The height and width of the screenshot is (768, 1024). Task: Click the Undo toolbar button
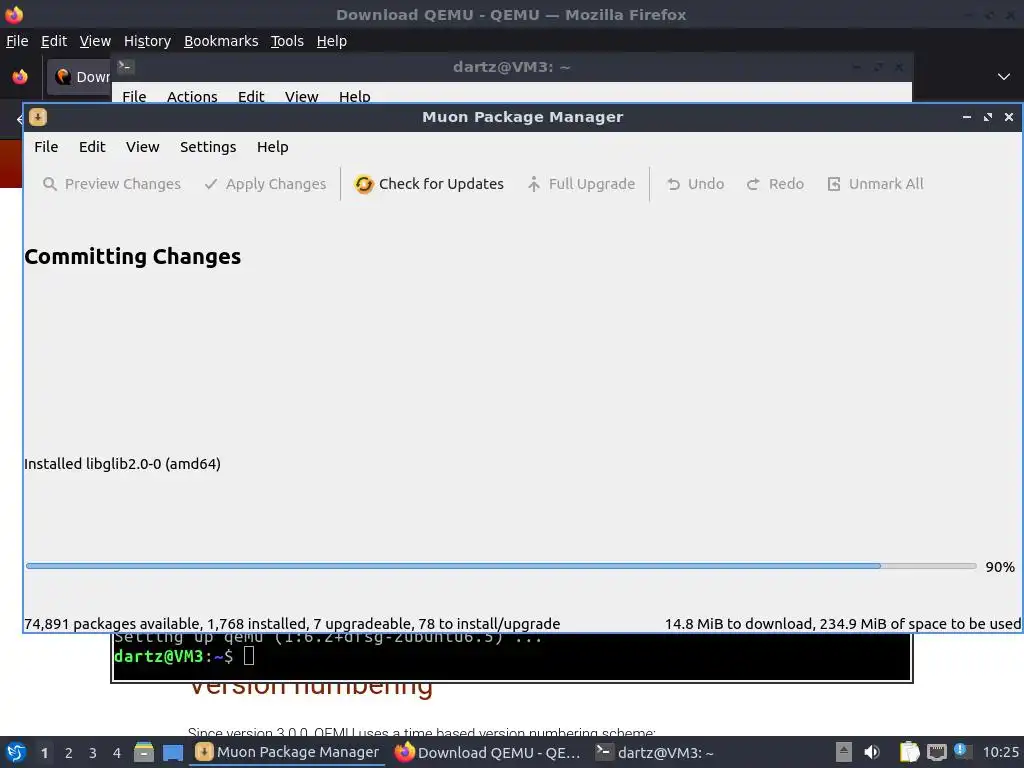696,184
